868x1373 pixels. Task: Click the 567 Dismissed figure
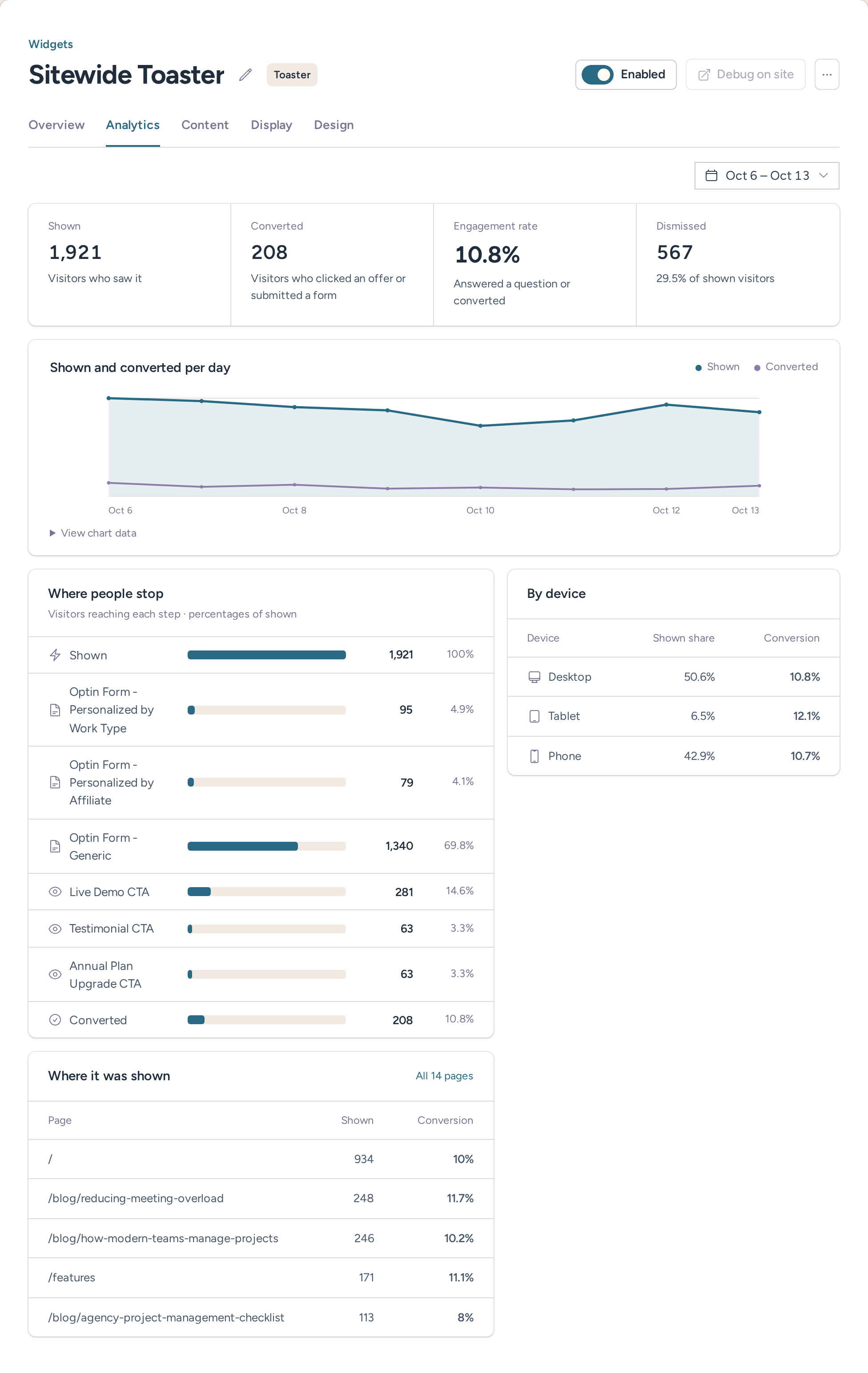(x=675, y=253)
